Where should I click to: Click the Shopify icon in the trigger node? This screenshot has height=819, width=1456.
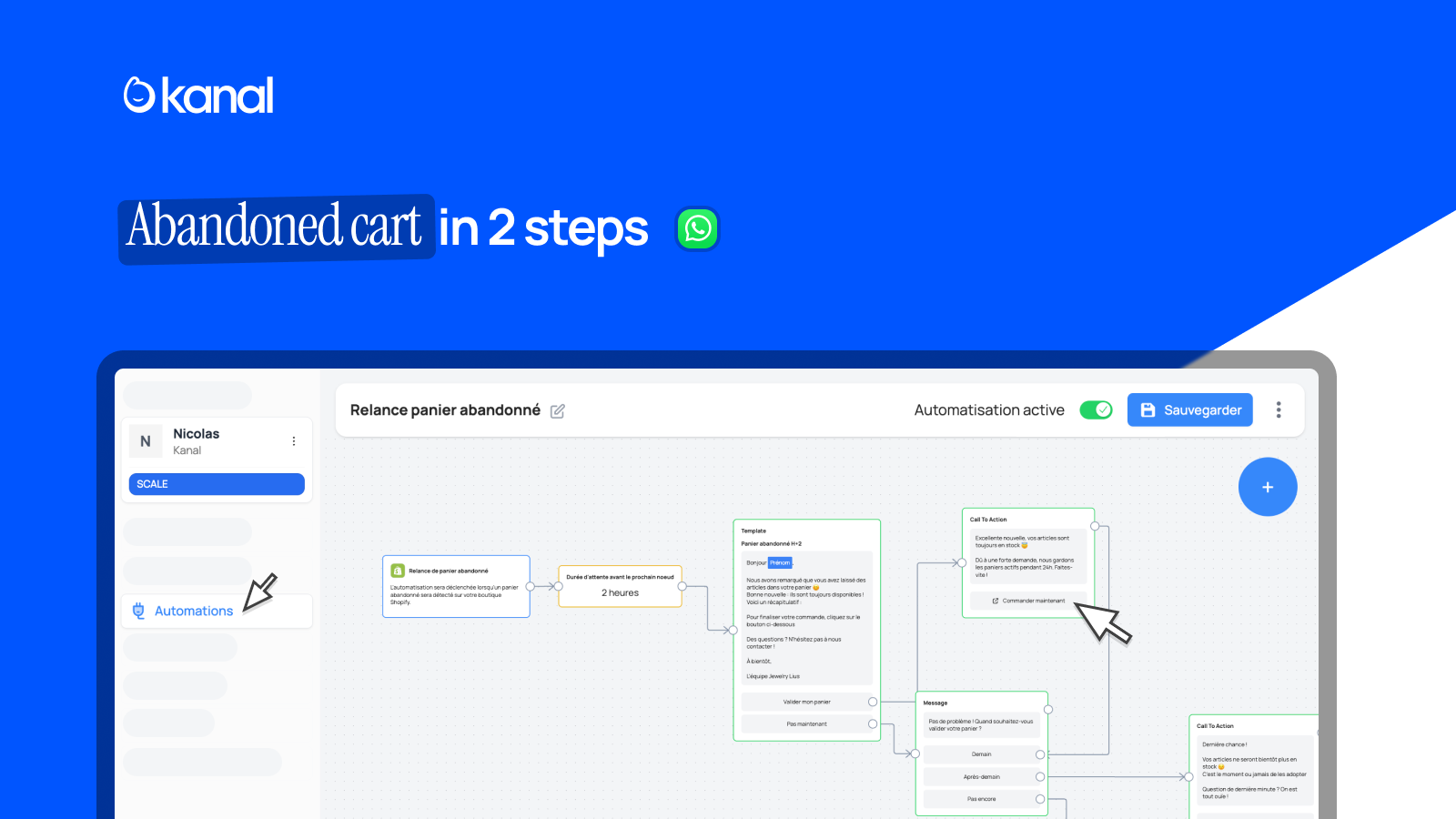[398, 571]
